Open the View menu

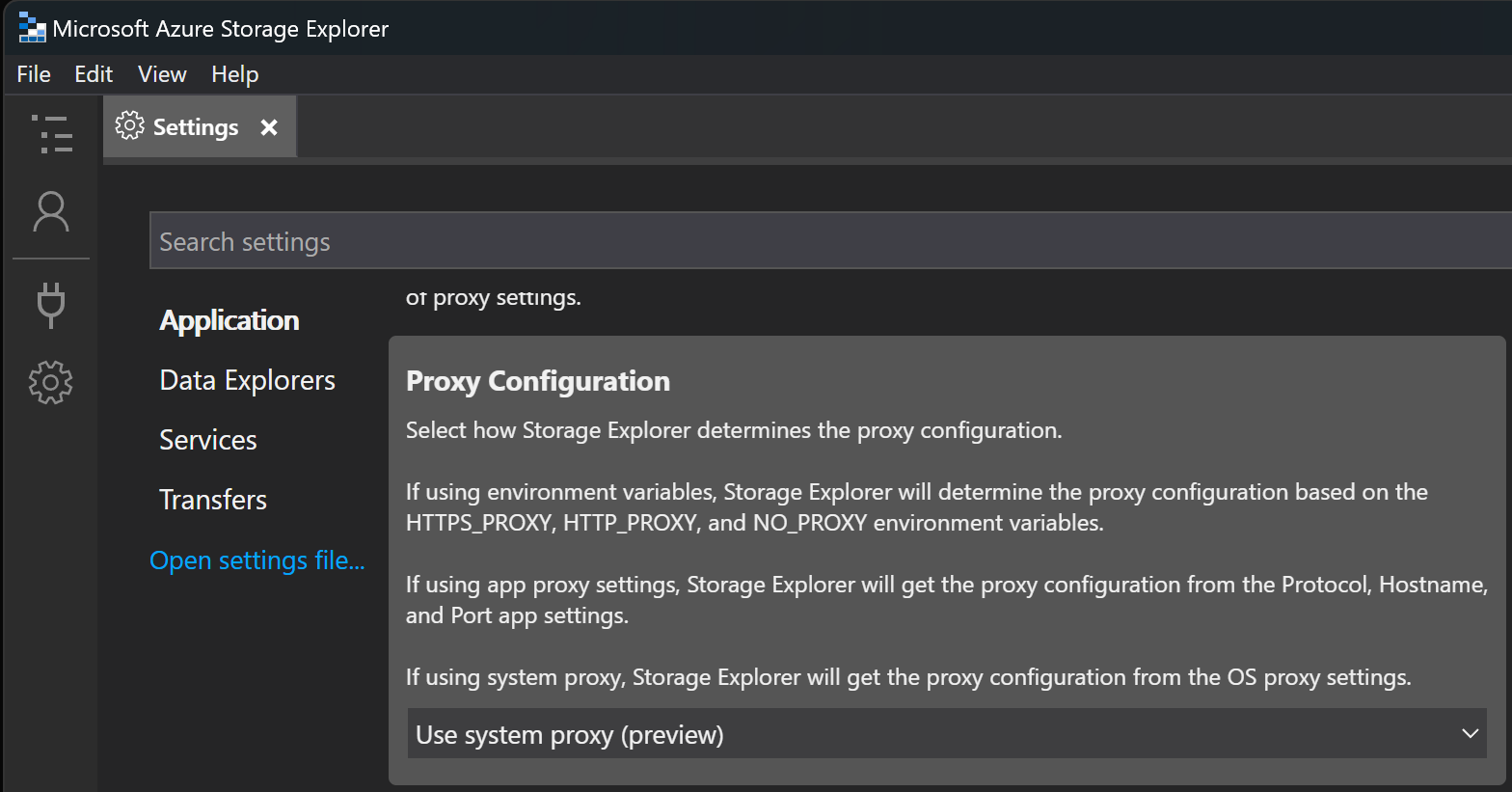click(x=162, y=74)
